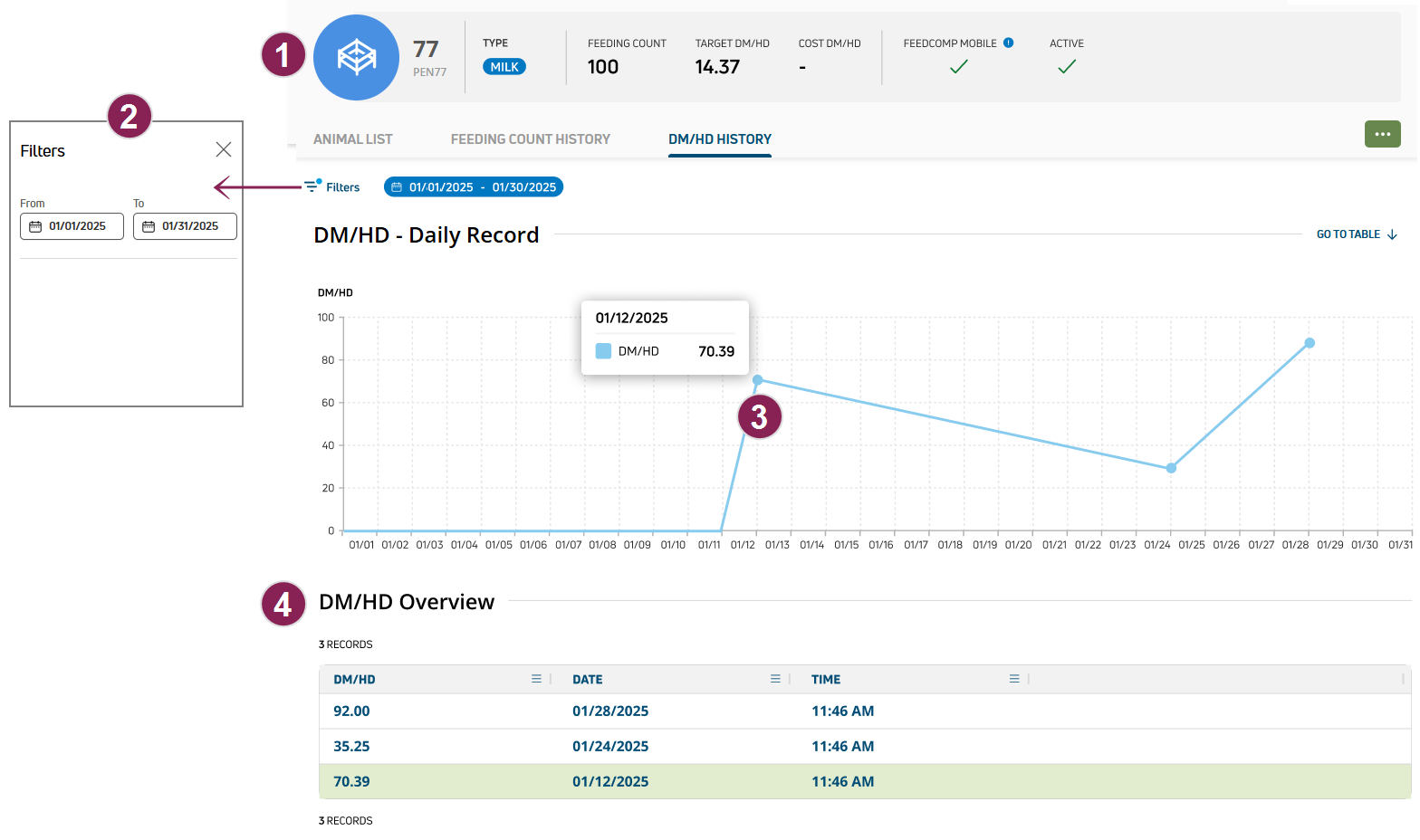Switch to the Animal List tab
Viewport: 1420px width, 840px height.
point(353,139)
